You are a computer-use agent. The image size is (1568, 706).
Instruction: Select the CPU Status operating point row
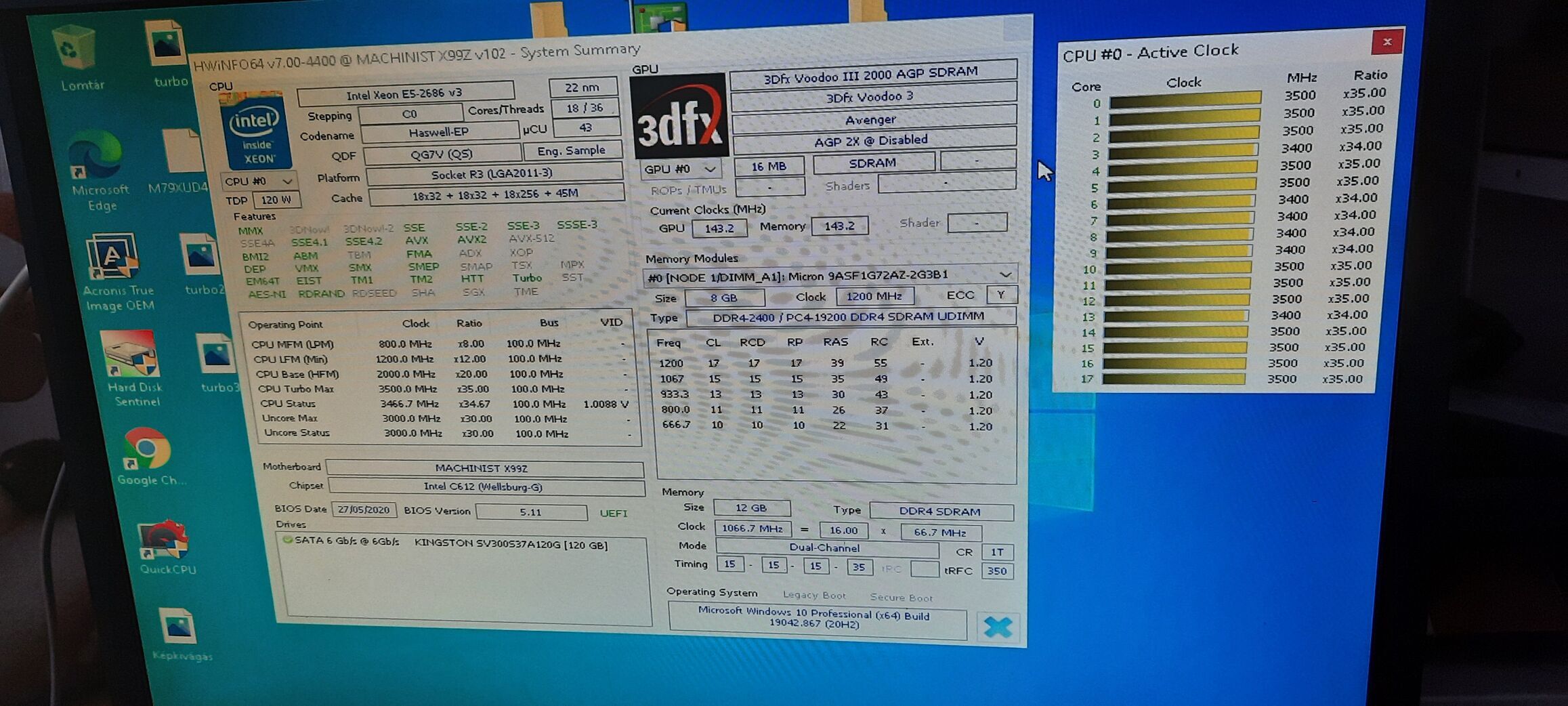[445, 404]
